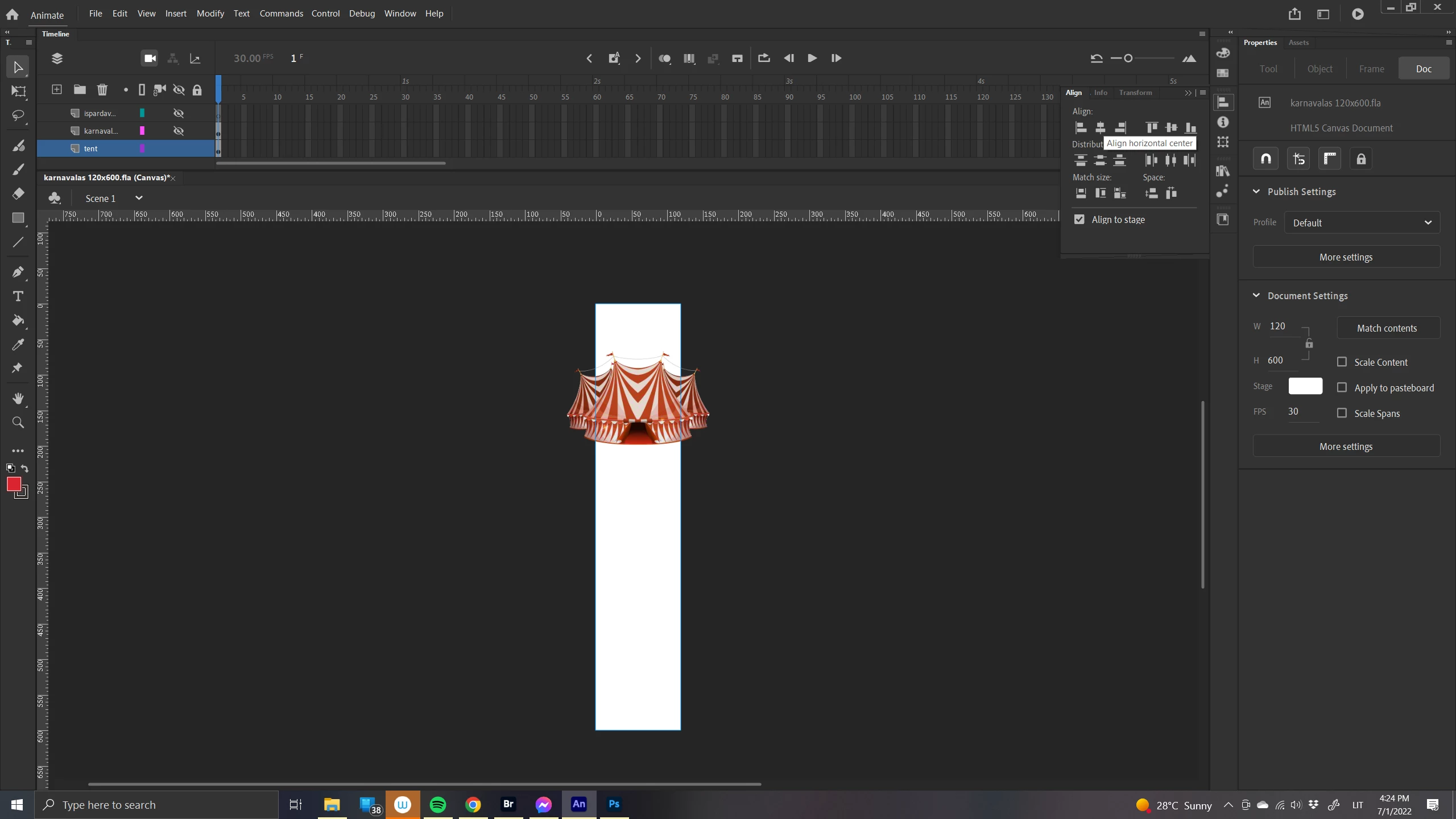Select the Free Transform tool
This screenshot has height=819, width=1456.
[18, 91]
